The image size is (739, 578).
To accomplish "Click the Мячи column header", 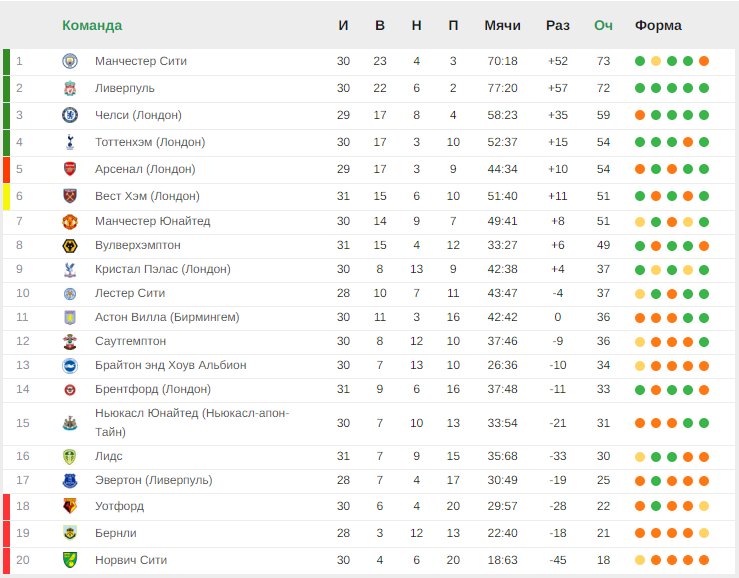I will [502, 25].
